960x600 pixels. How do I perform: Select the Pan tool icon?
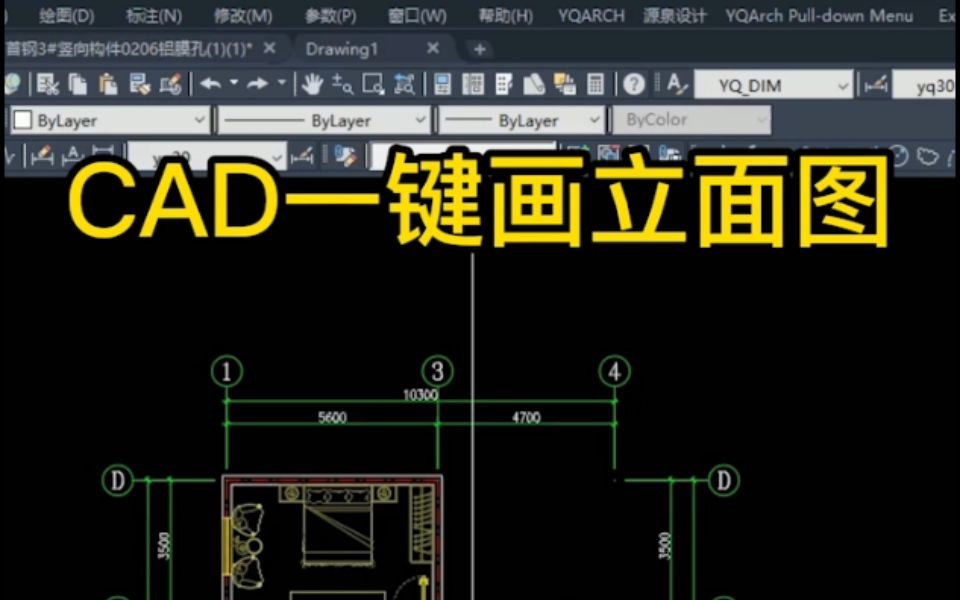[x=312, y=84]
